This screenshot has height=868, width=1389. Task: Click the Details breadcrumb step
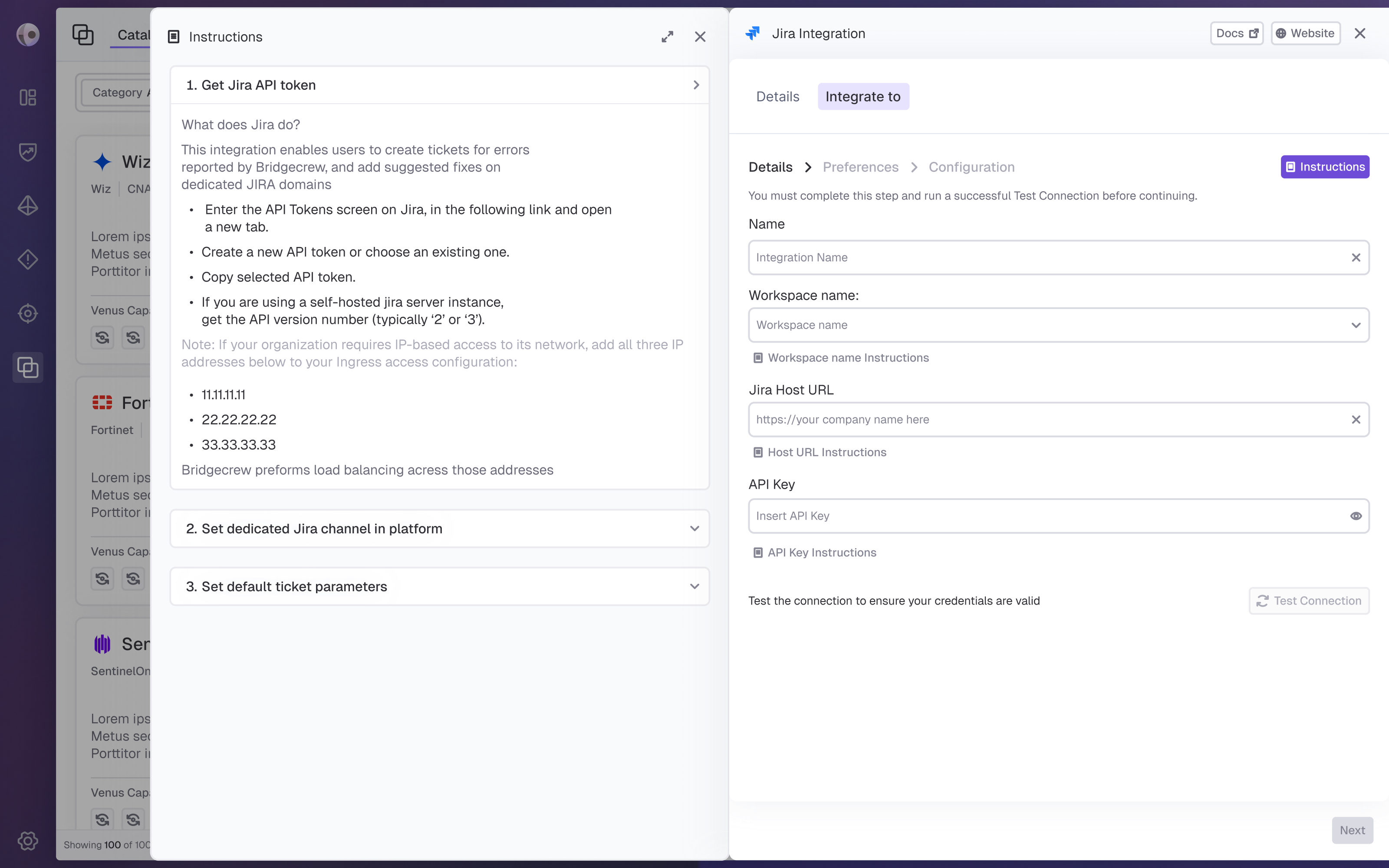point(770,167)
